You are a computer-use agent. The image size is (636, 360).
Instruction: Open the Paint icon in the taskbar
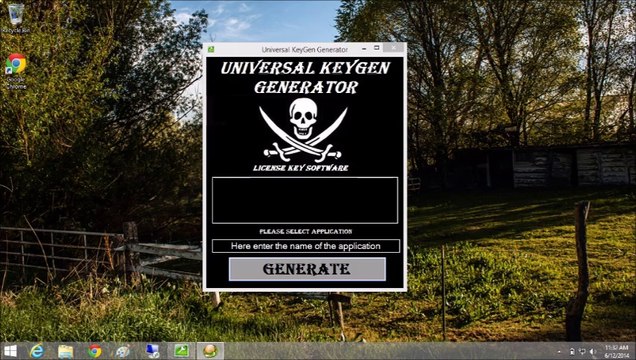pos(122,351)
